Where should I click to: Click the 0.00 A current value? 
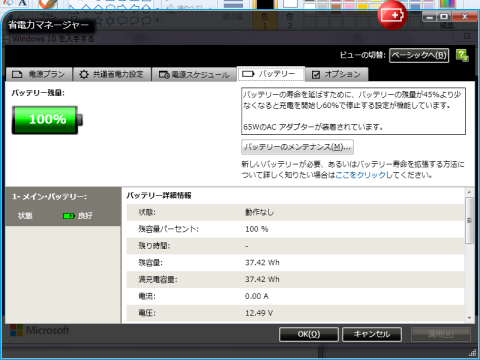[x=257, y=296]
